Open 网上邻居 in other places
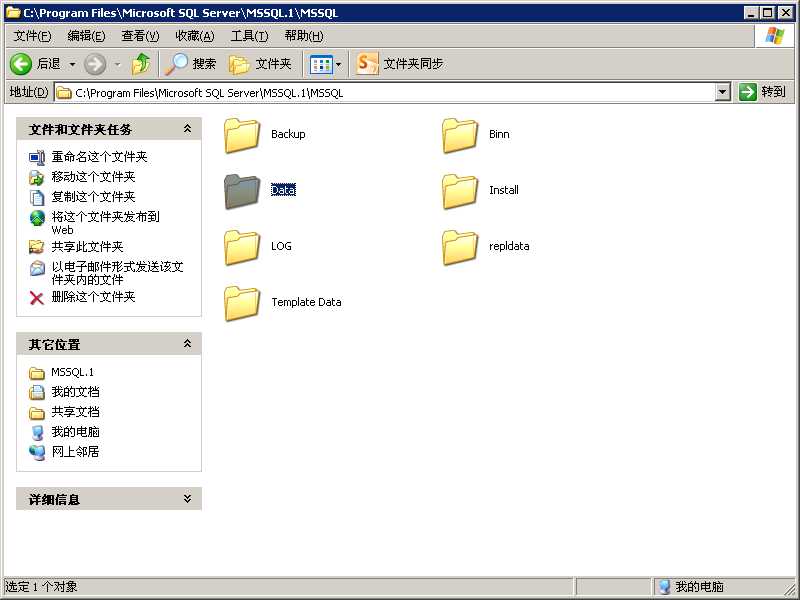The height and width of the screenshot is (600, 800). [75, 452]
